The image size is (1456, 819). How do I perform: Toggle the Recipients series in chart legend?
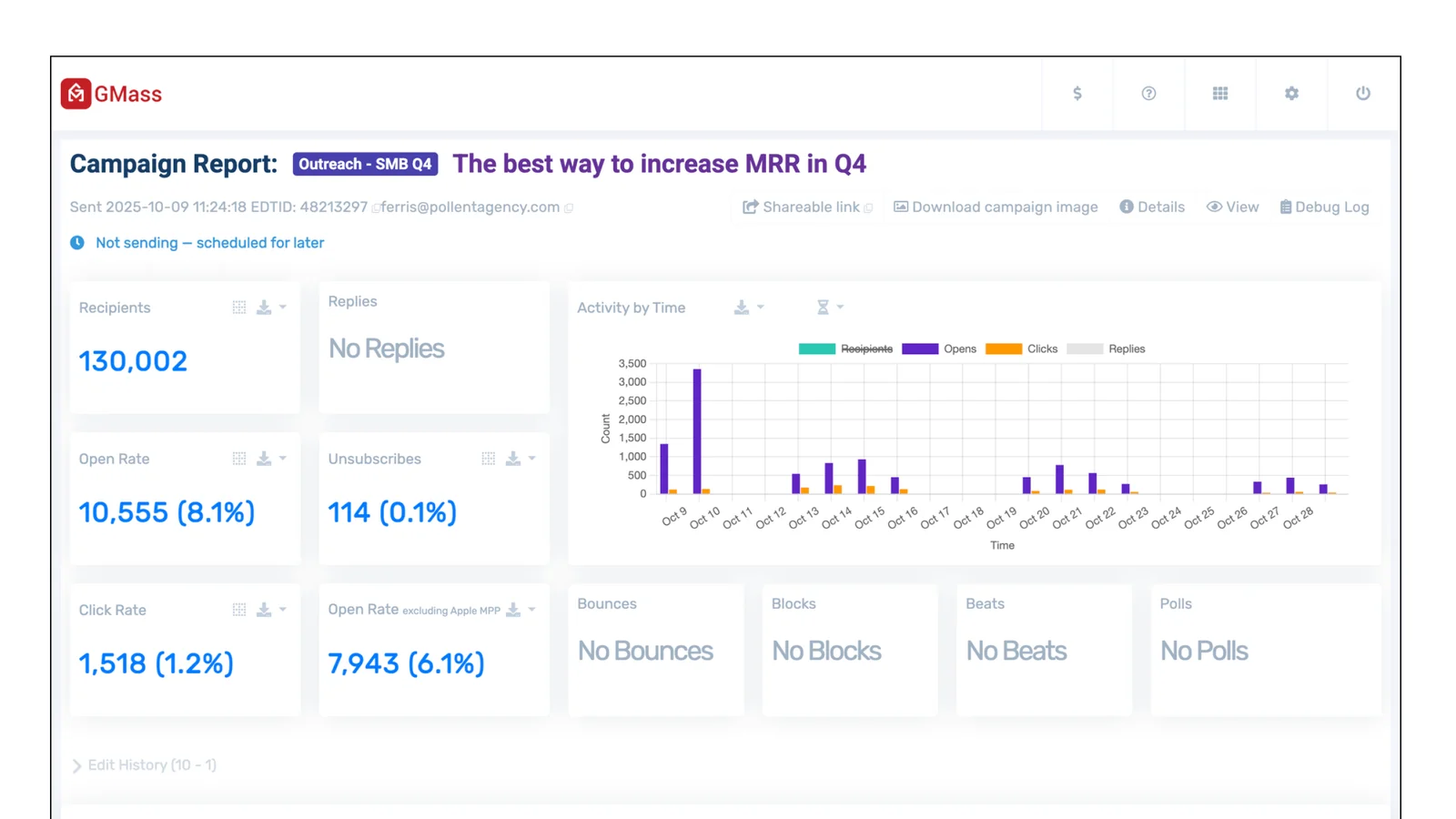tap(845, 349)
